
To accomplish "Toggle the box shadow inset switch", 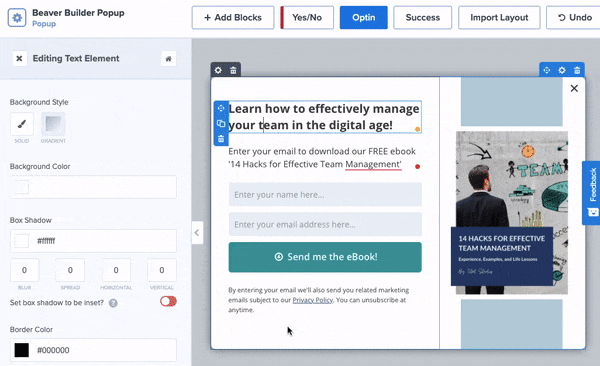I will pos(168,301).
